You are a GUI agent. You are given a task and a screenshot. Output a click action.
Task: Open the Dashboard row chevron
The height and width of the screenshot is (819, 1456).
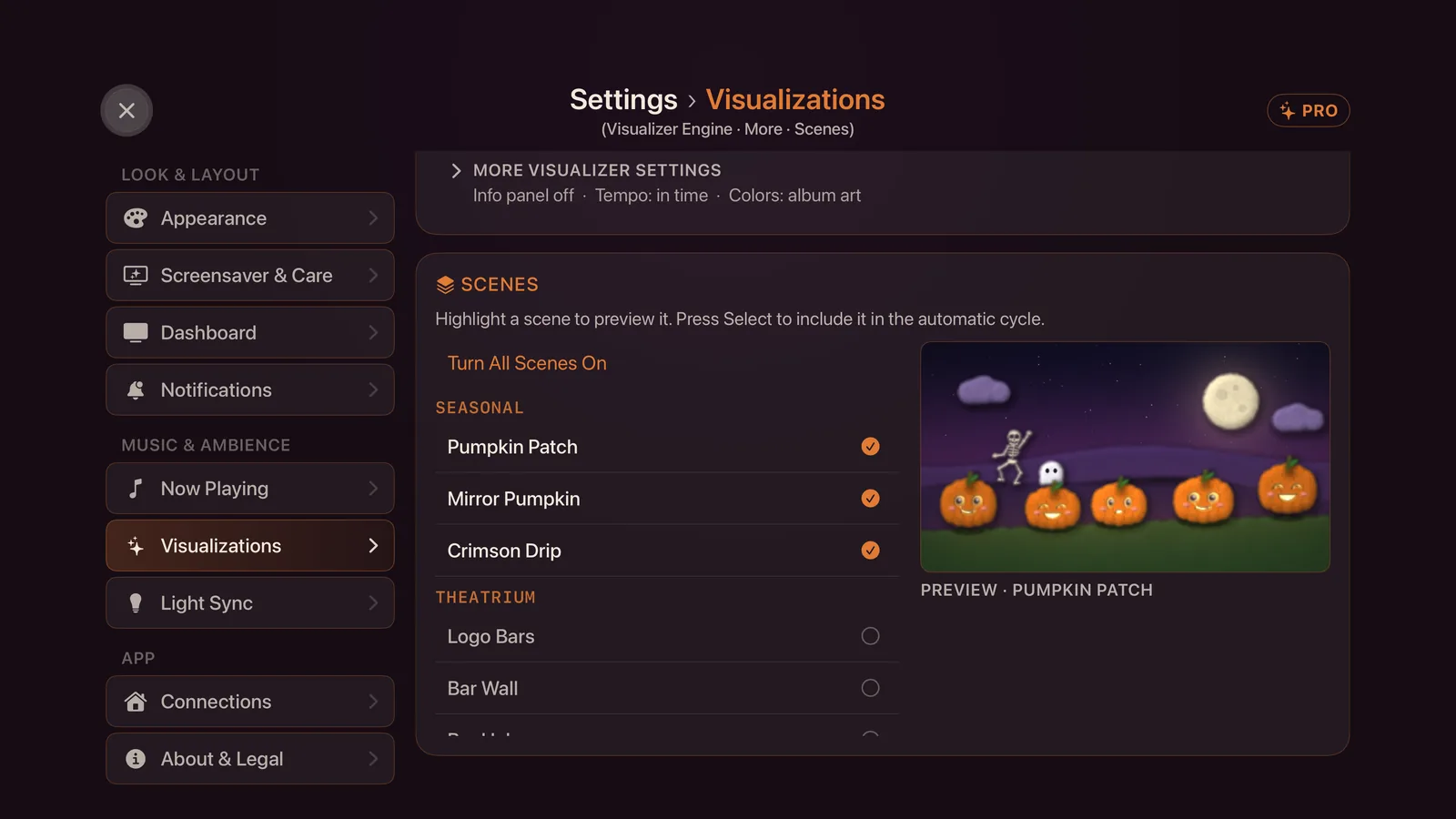[x=373, y=333]
